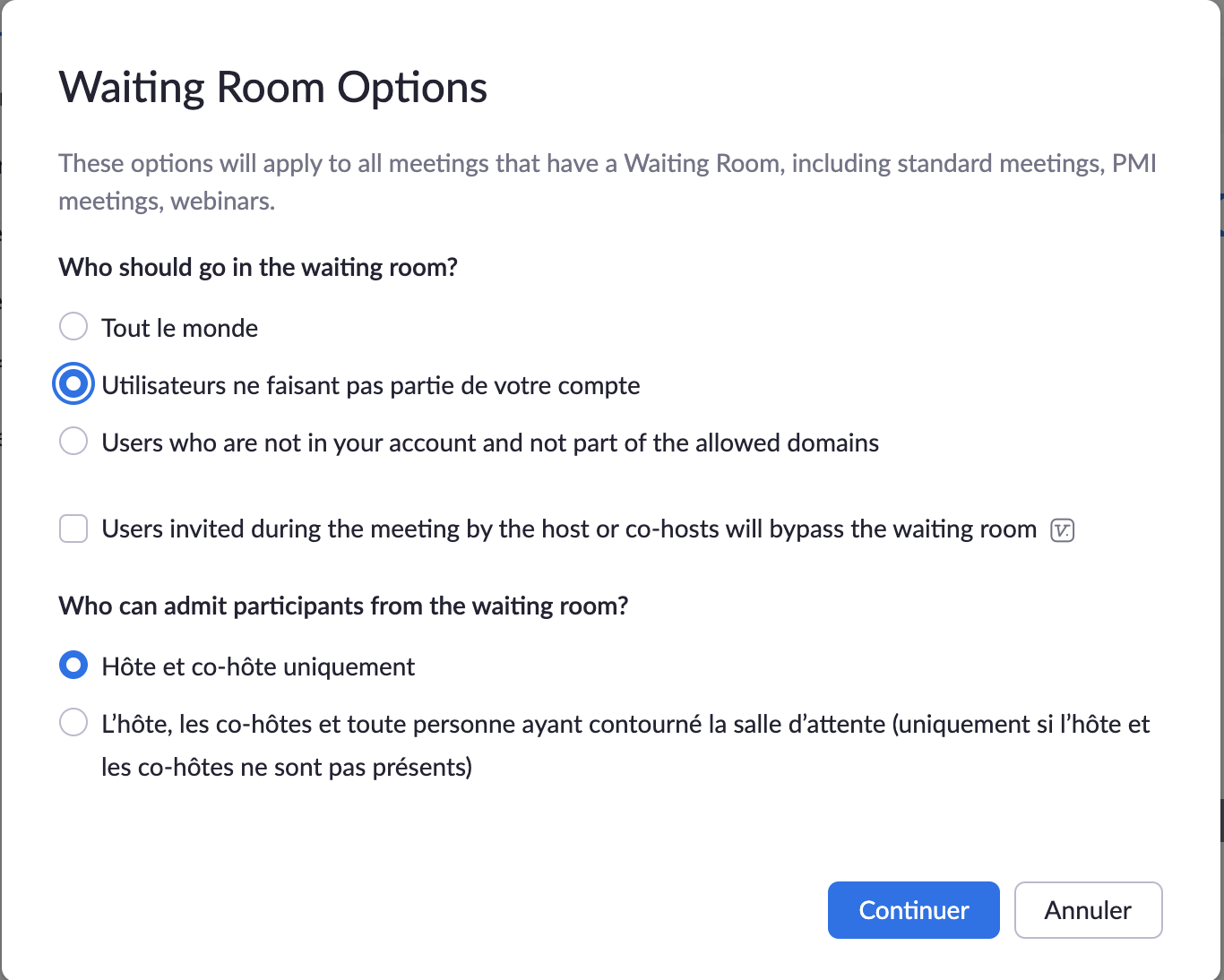
Task: Click text "les co-hôtes ne sont pas présents)"
Action: pyautogui.click(x=286, y=768)
